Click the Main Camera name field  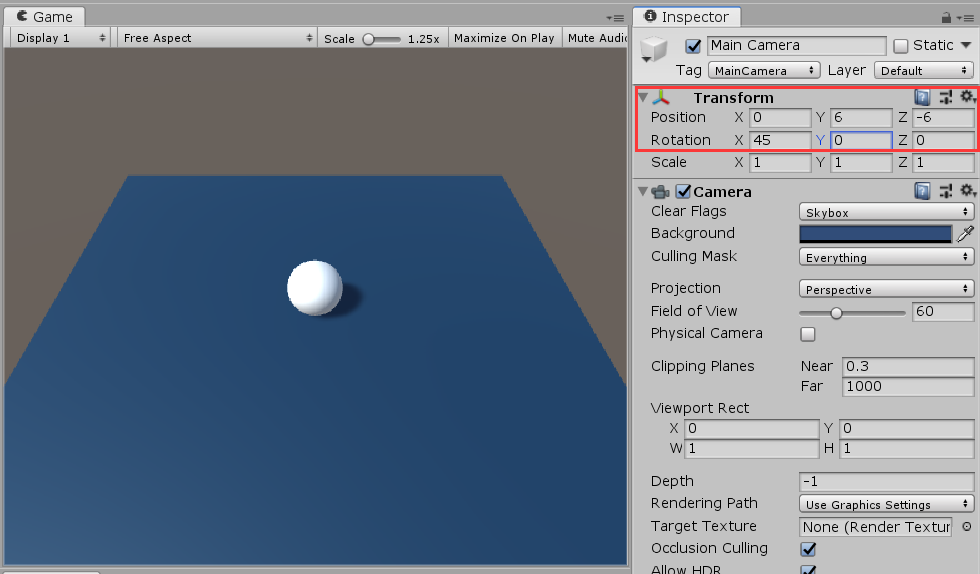click(x=797, y=46)
